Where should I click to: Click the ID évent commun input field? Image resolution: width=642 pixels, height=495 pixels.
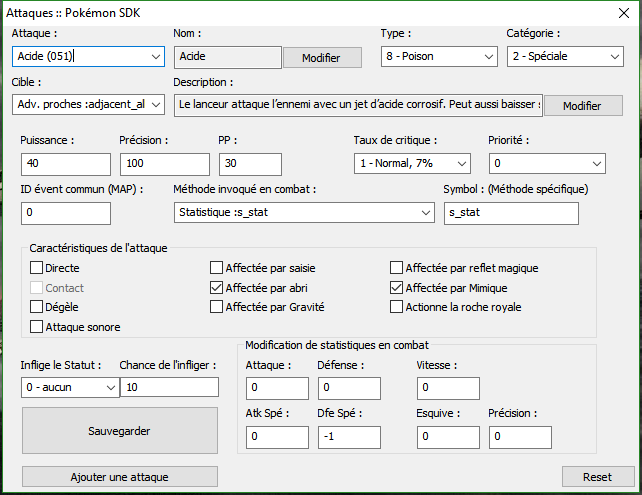click(66, 213)
